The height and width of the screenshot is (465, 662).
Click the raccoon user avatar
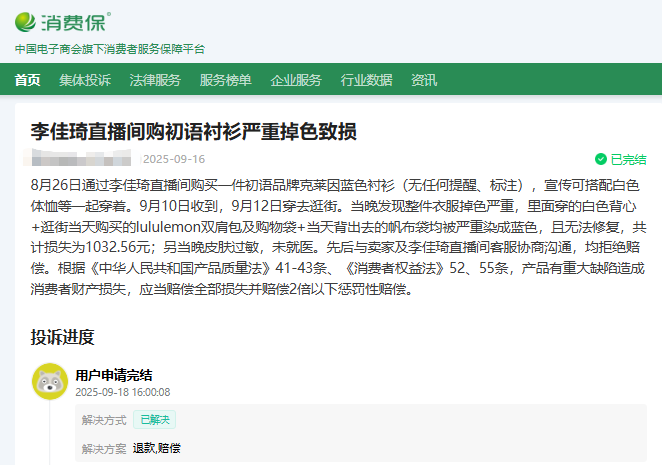point(50,381)
